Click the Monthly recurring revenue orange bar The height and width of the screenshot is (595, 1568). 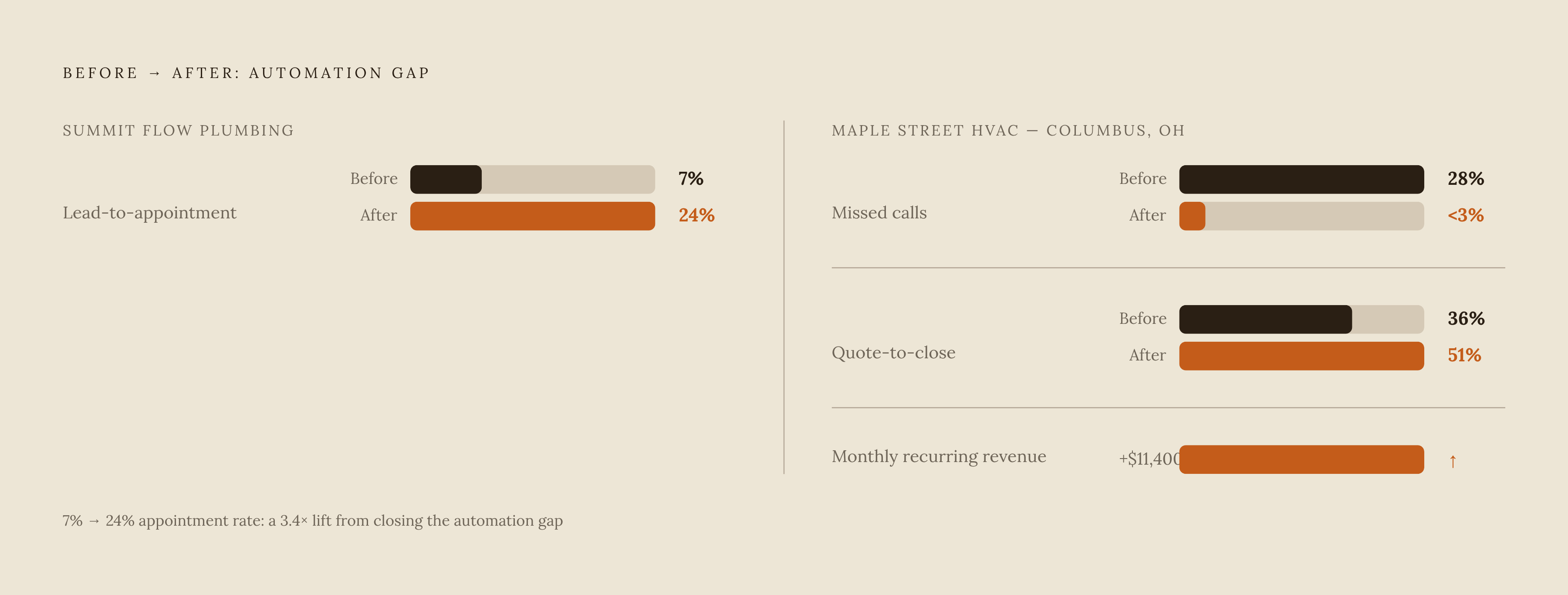coord(1301,459)
